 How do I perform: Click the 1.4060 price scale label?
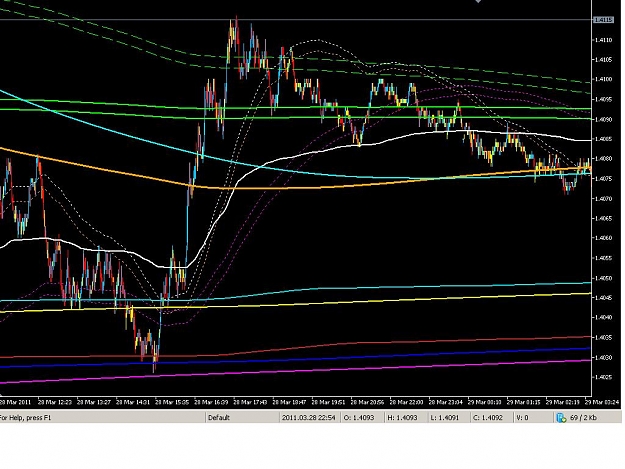[x=603, y=238]
